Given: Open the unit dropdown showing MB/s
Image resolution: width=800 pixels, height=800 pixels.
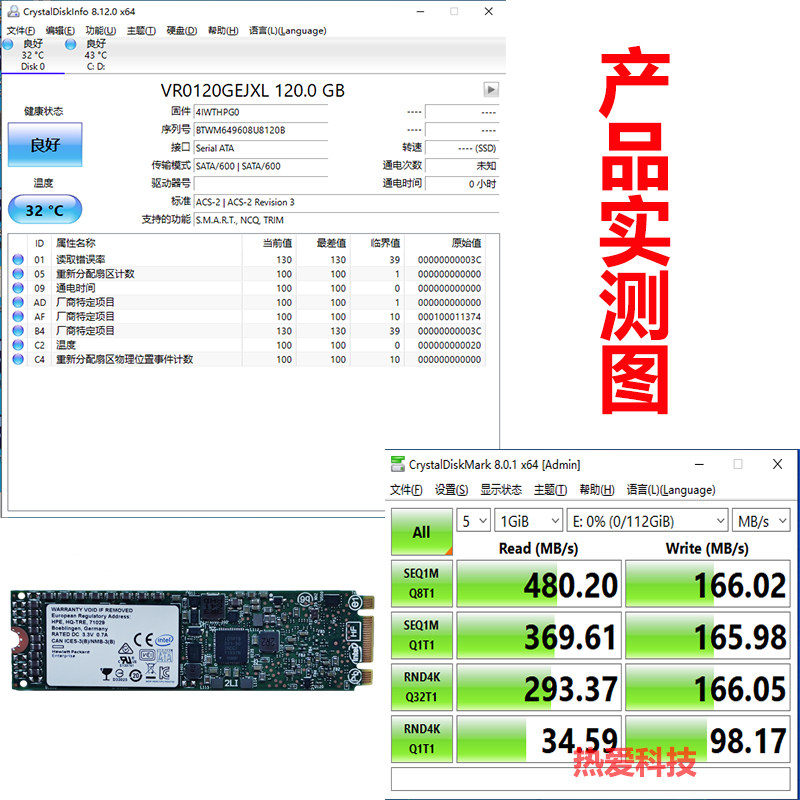Looking at the screenshot, I should point(761,521).
